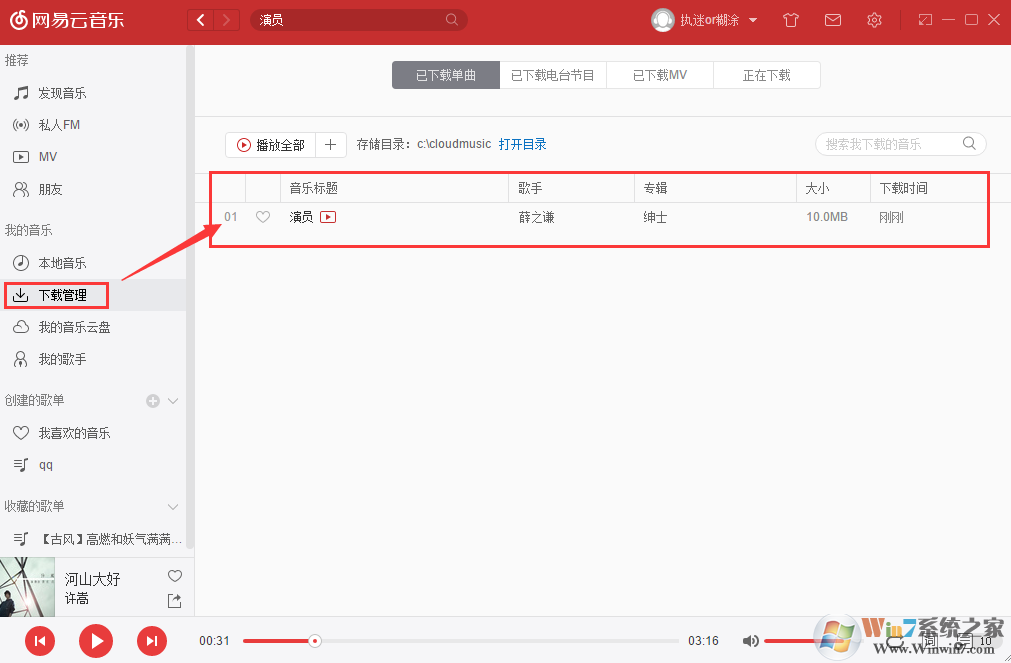Switch to the 正在下载 tab
The width and height of the screenshot is (1011, 663).
766,74
